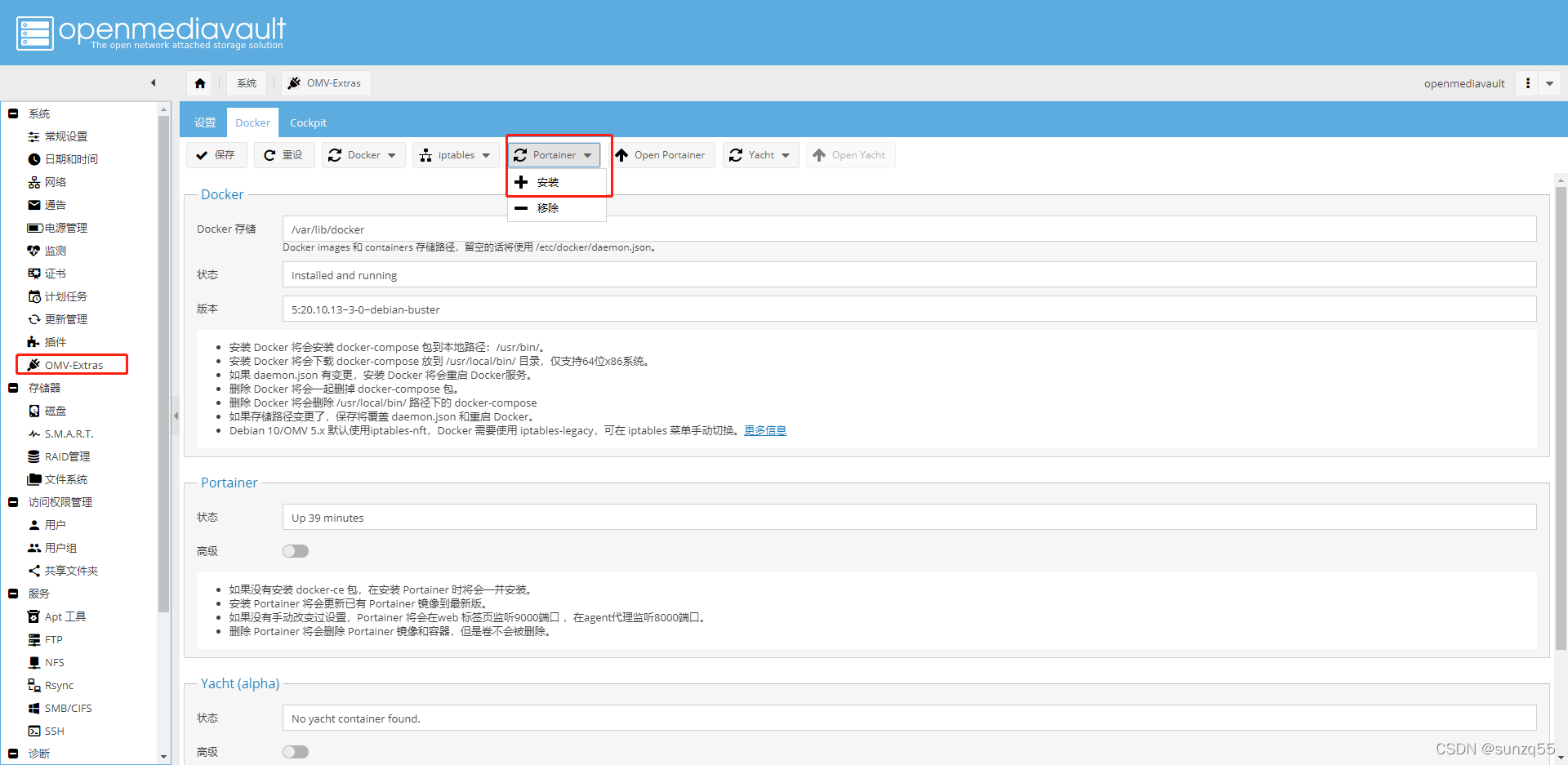Open the three-dot options menu
Image resolution: width=1568 pixels, height=765 pixels.
pyautogui.click(x=1527, y=83)
